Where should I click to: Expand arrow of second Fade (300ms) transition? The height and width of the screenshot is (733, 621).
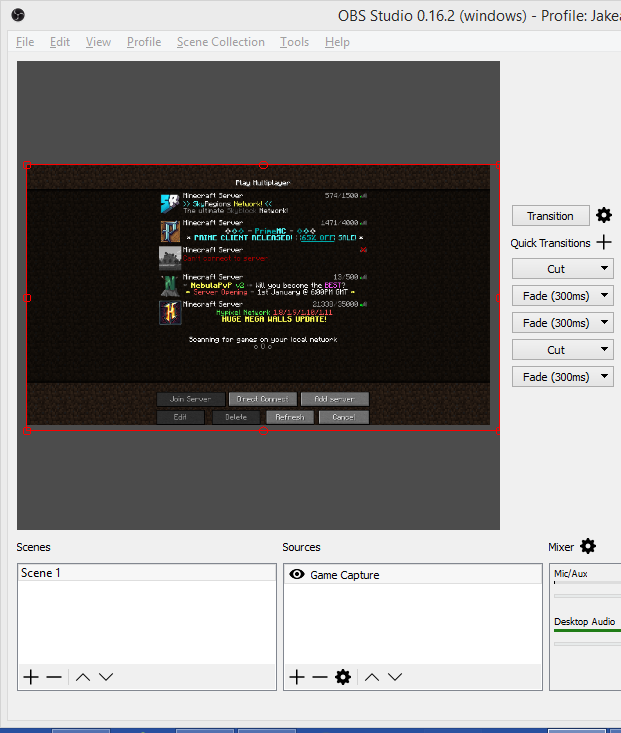(x=604, y=323)
